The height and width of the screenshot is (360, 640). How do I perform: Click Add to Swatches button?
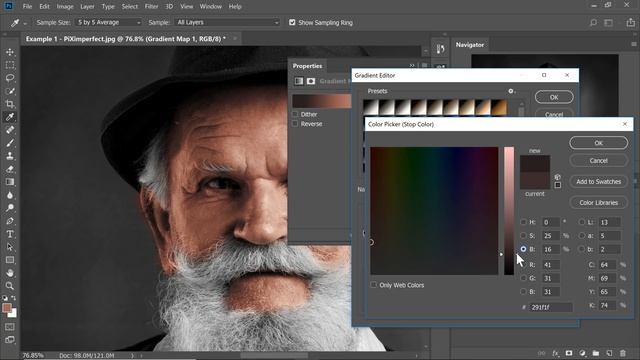pos(598,182)
